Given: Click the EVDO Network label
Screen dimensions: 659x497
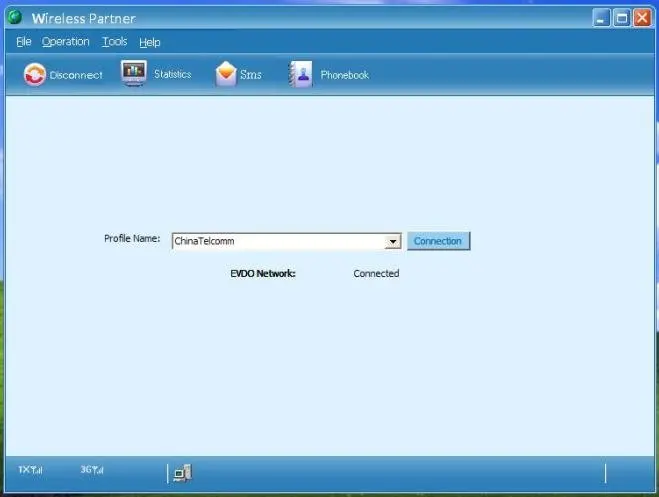Looking at the screenshot, I should coord(263,273).
